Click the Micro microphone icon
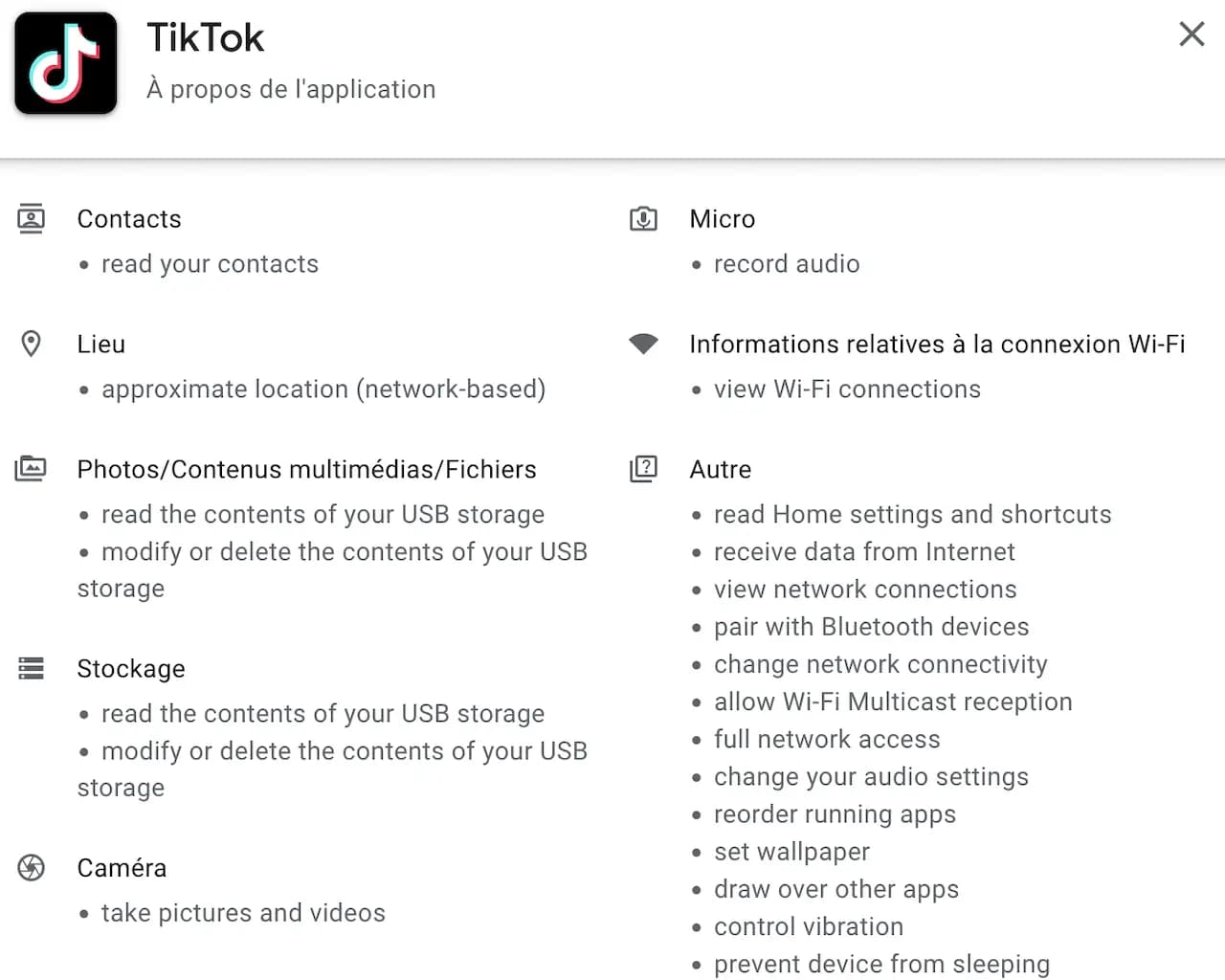 [x=643, y=218]
